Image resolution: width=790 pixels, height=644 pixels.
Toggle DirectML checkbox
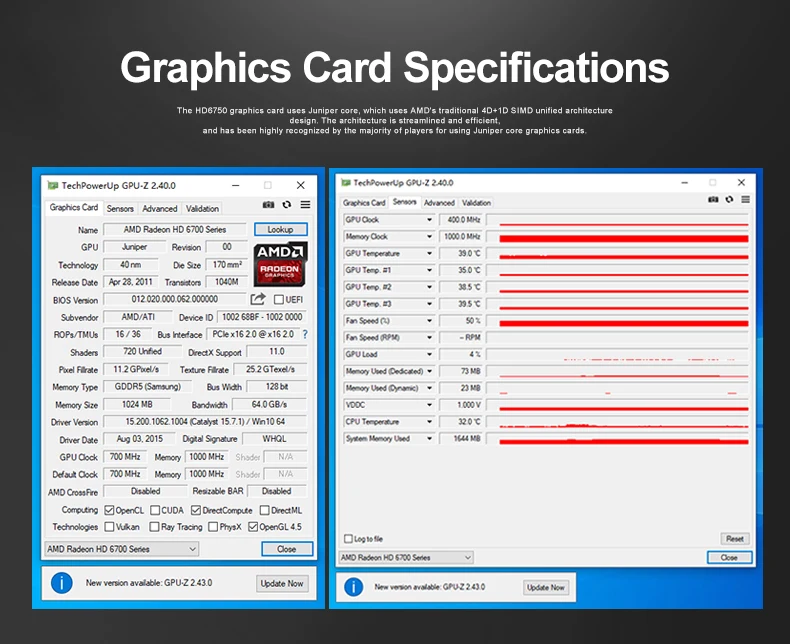pos(265,510)
